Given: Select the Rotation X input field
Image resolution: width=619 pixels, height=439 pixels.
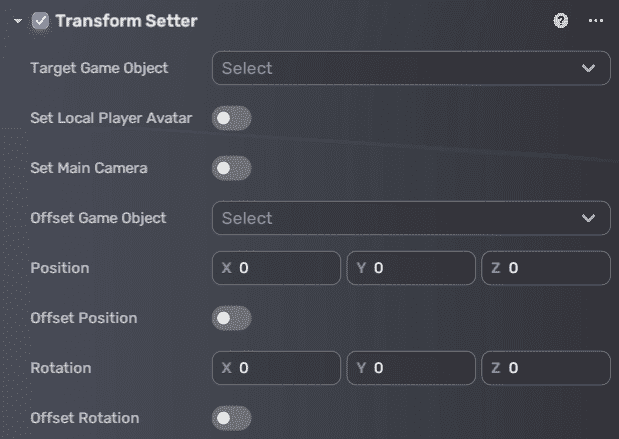Looking at the screenshot, I should click(276, 368).
